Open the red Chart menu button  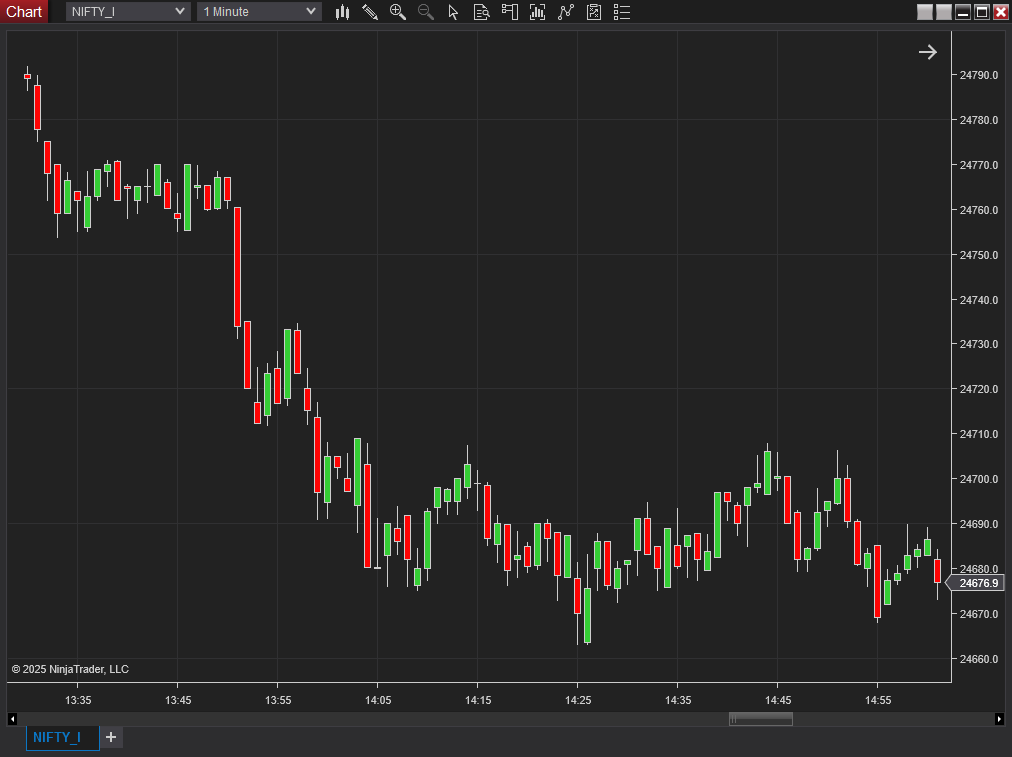pos(24,11)
